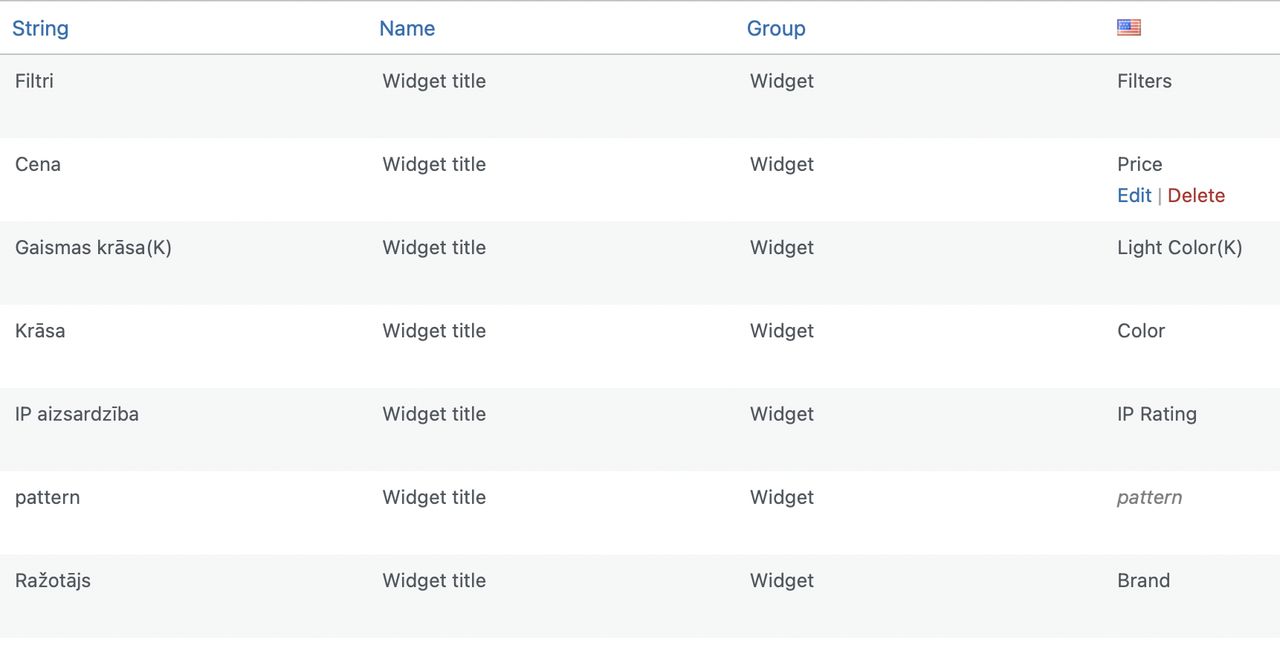Screen dimensions: 1280x651
Task: Sort table by Group column header
Action: pos(776,28)
